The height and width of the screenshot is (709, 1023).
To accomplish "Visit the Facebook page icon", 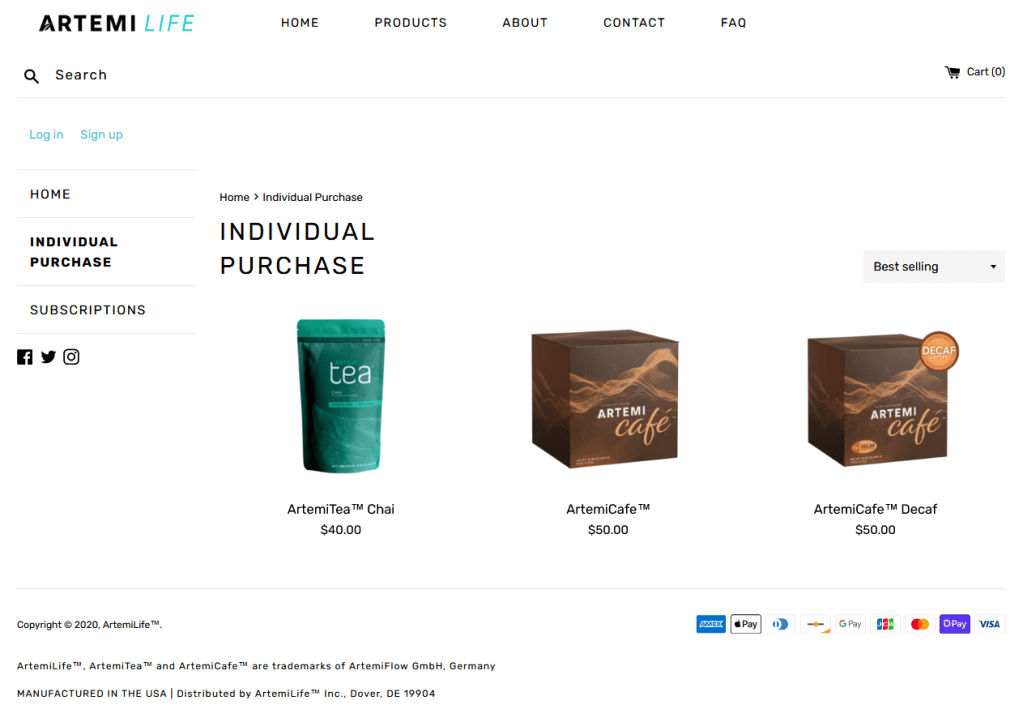I will (x=25, y=357).
